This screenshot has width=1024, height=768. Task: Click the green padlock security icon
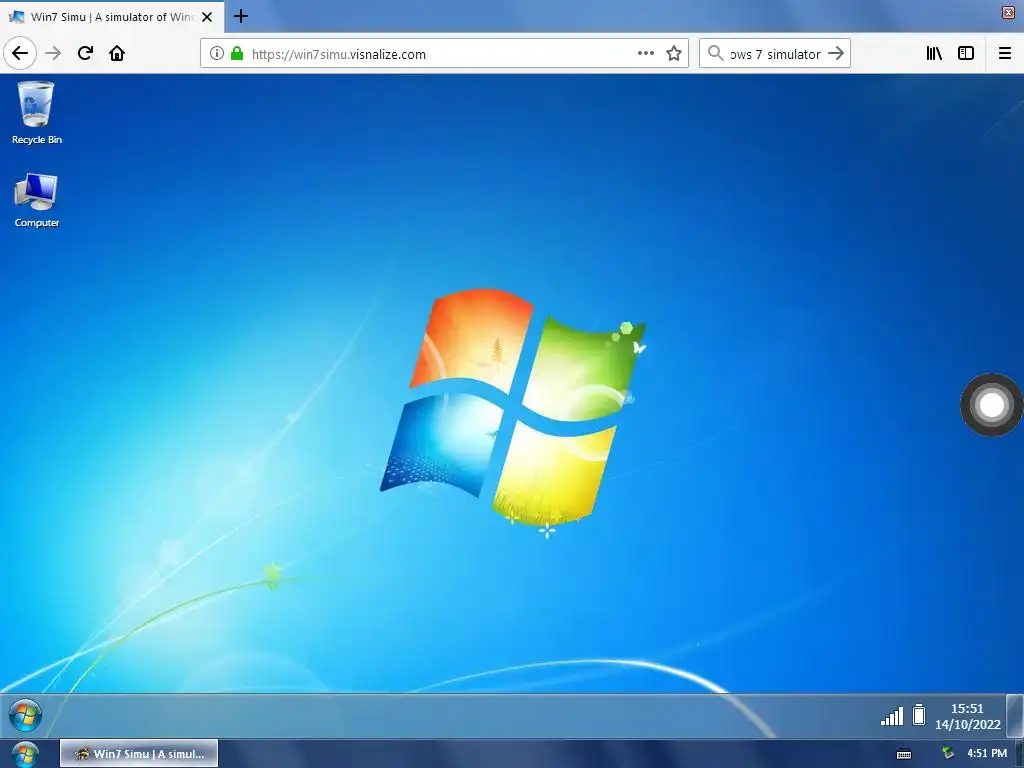pyautogui.click(x=237, y=54)
